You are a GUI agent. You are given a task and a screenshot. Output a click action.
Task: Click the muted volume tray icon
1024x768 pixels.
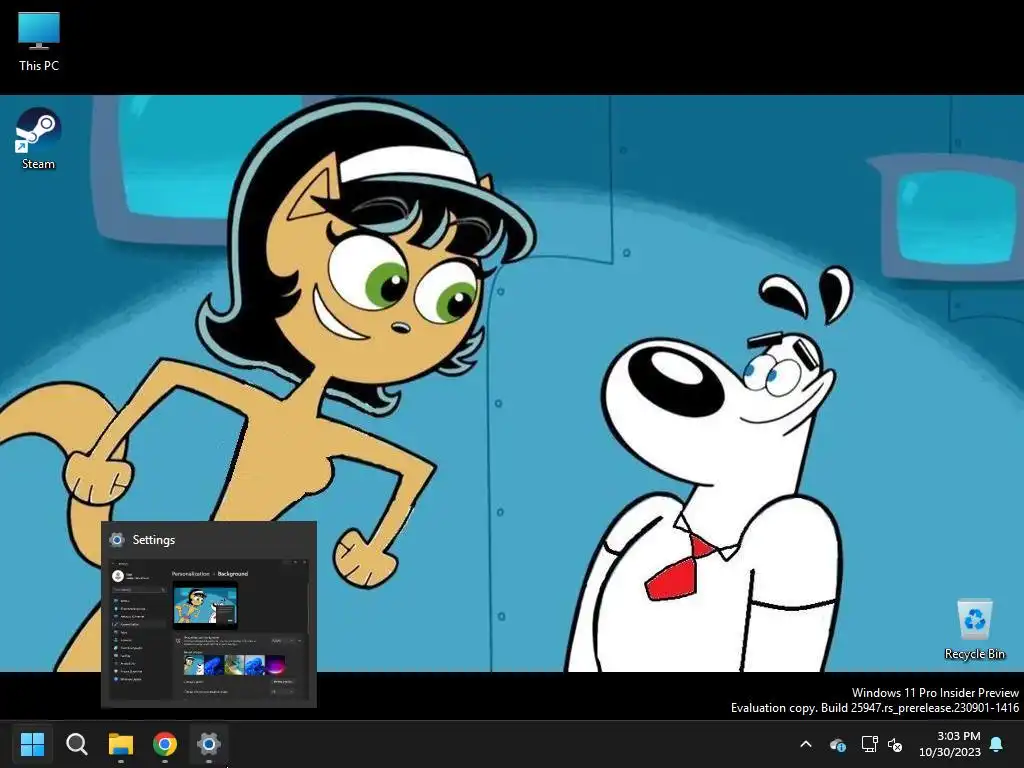(x=895, y=744)
